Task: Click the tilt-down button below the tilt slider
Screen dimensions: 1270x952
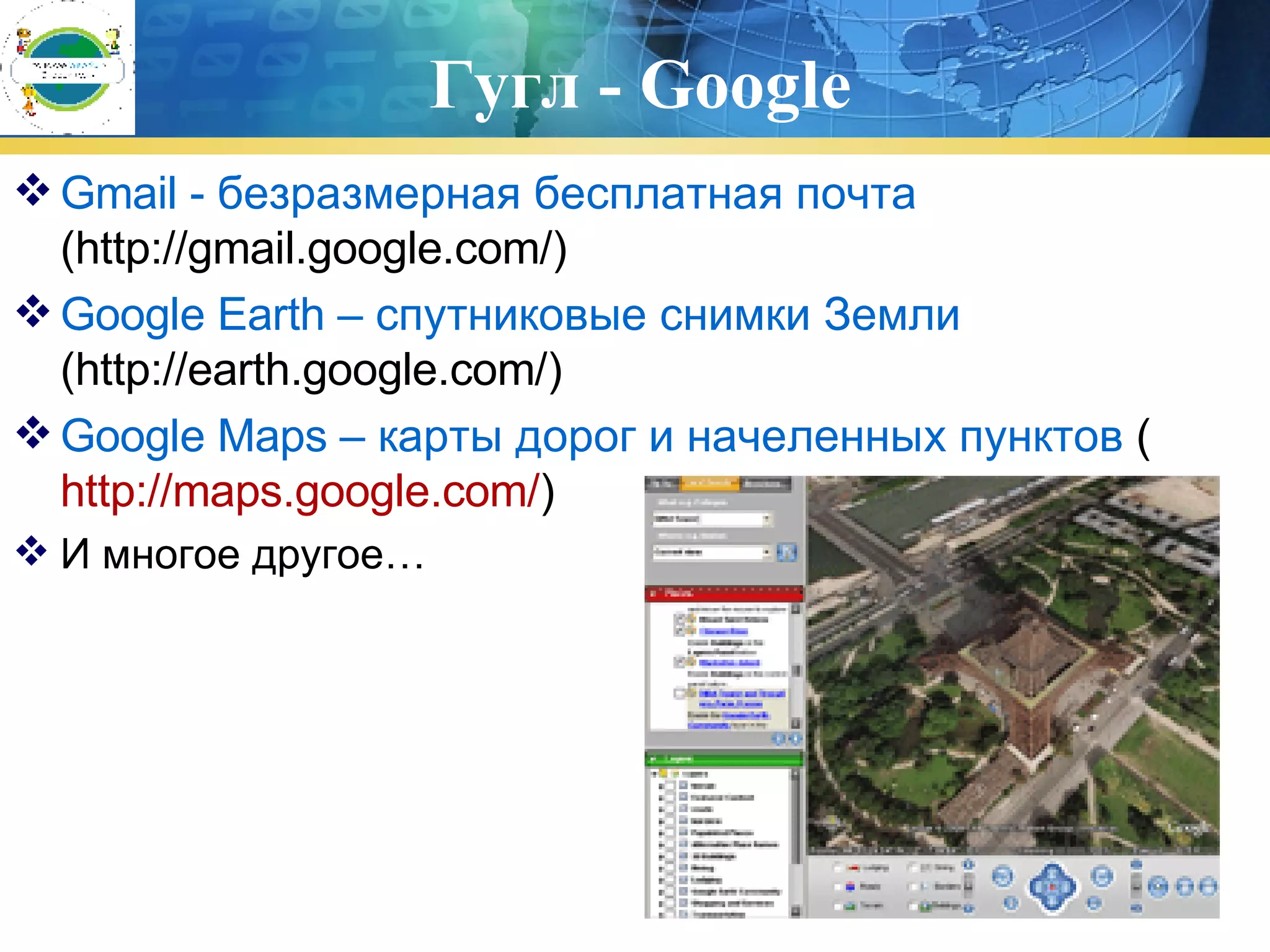Action: pos(1136,909)
